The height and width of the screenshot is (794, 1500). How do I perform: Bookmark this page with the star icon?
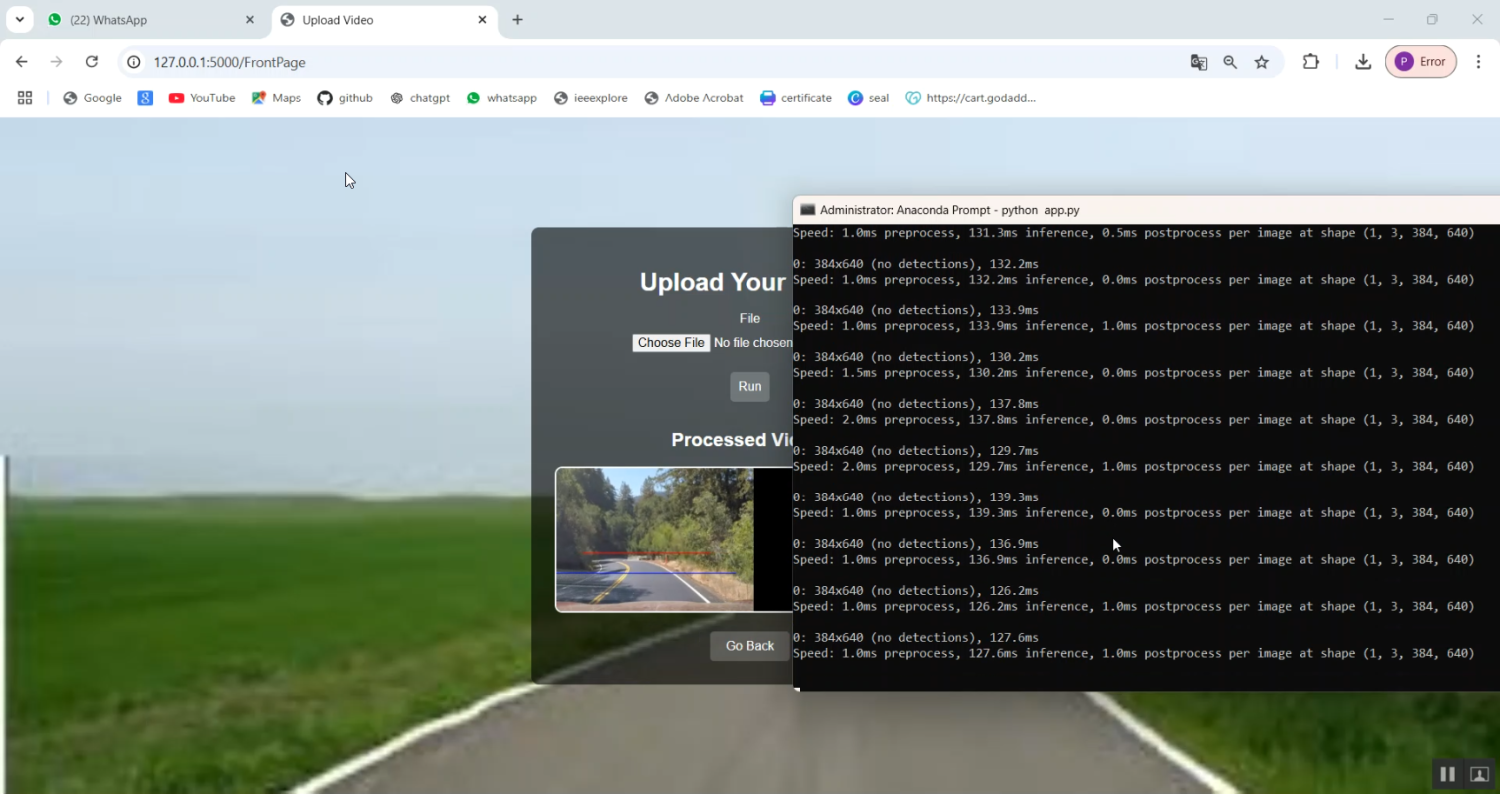click(1262, 62)
